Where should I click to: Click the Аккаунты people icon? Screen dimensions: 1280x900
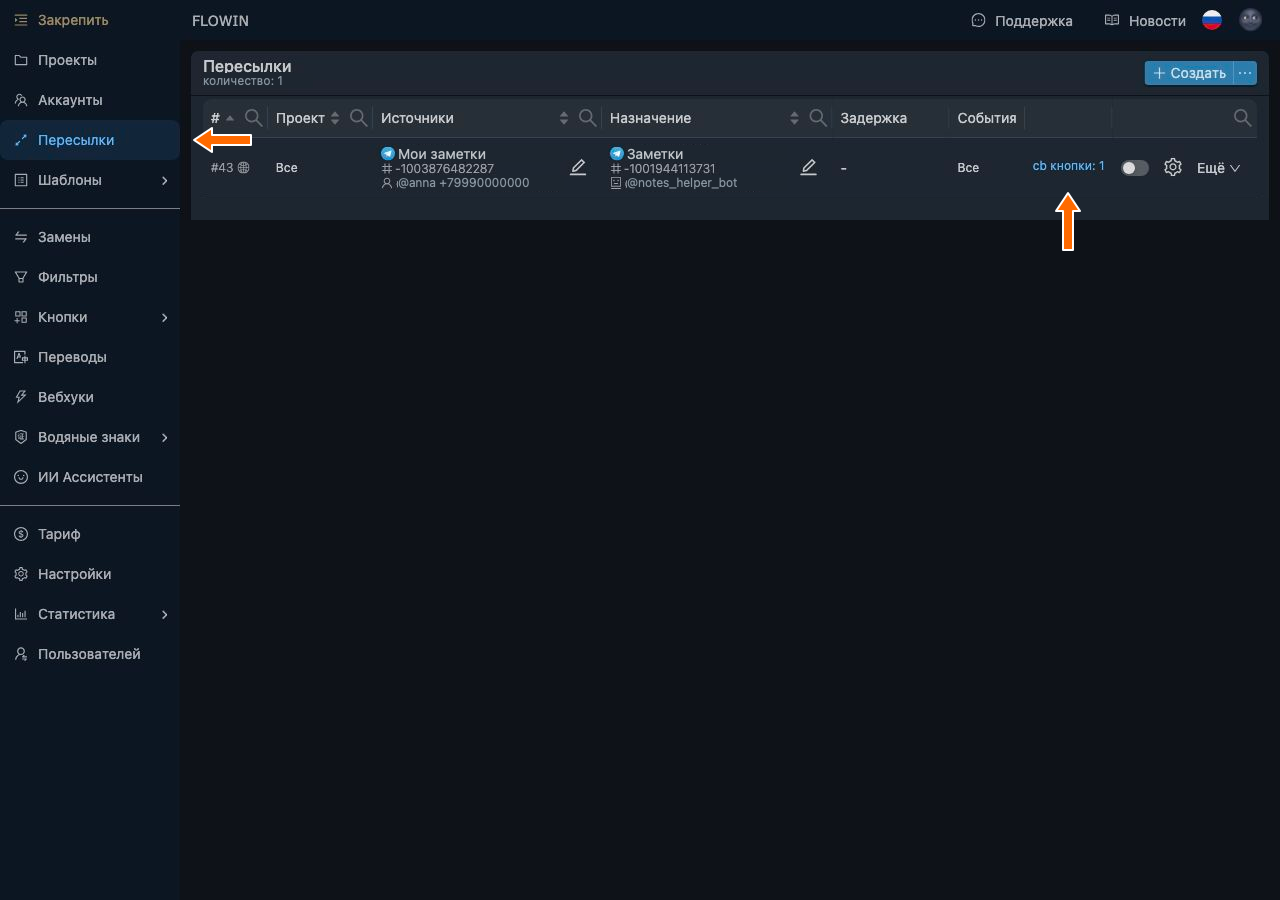[x=21, y=100]
